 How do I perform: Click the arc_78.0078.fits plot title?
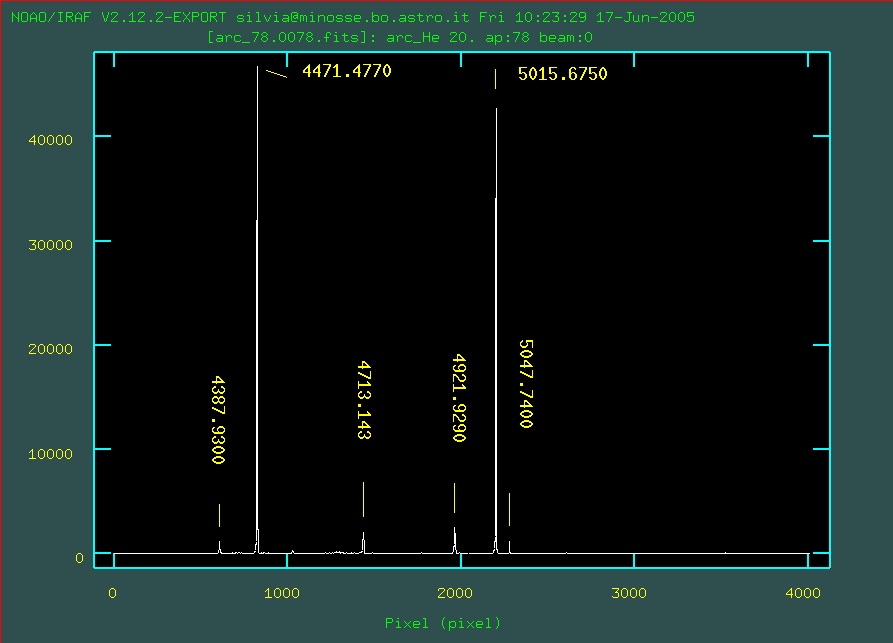pyautogui.click(x=400, y=37)
